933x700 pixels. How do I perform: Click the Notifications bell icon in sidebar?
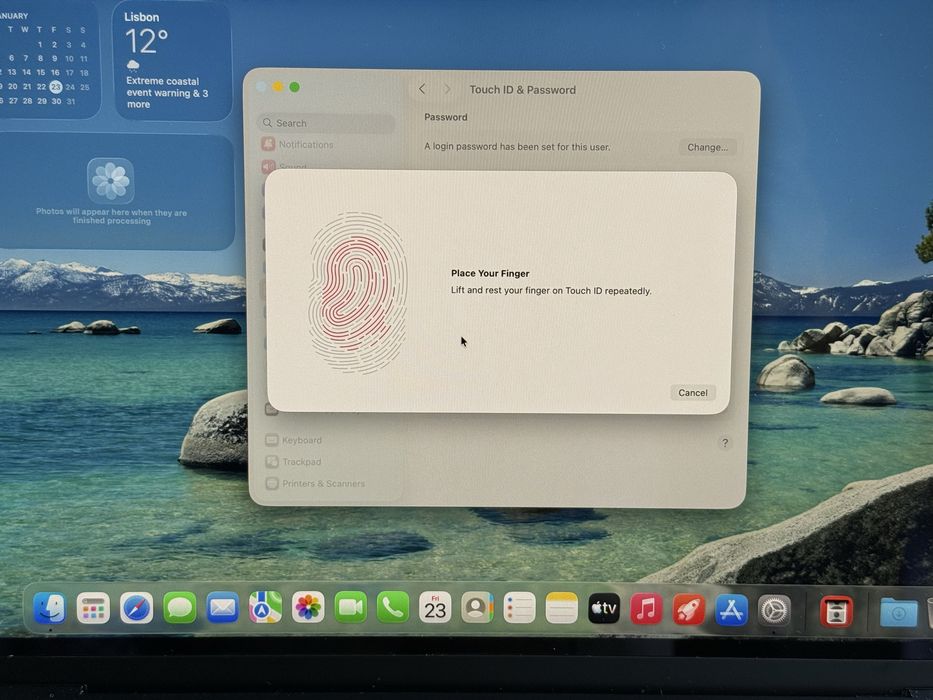point(268,144)
